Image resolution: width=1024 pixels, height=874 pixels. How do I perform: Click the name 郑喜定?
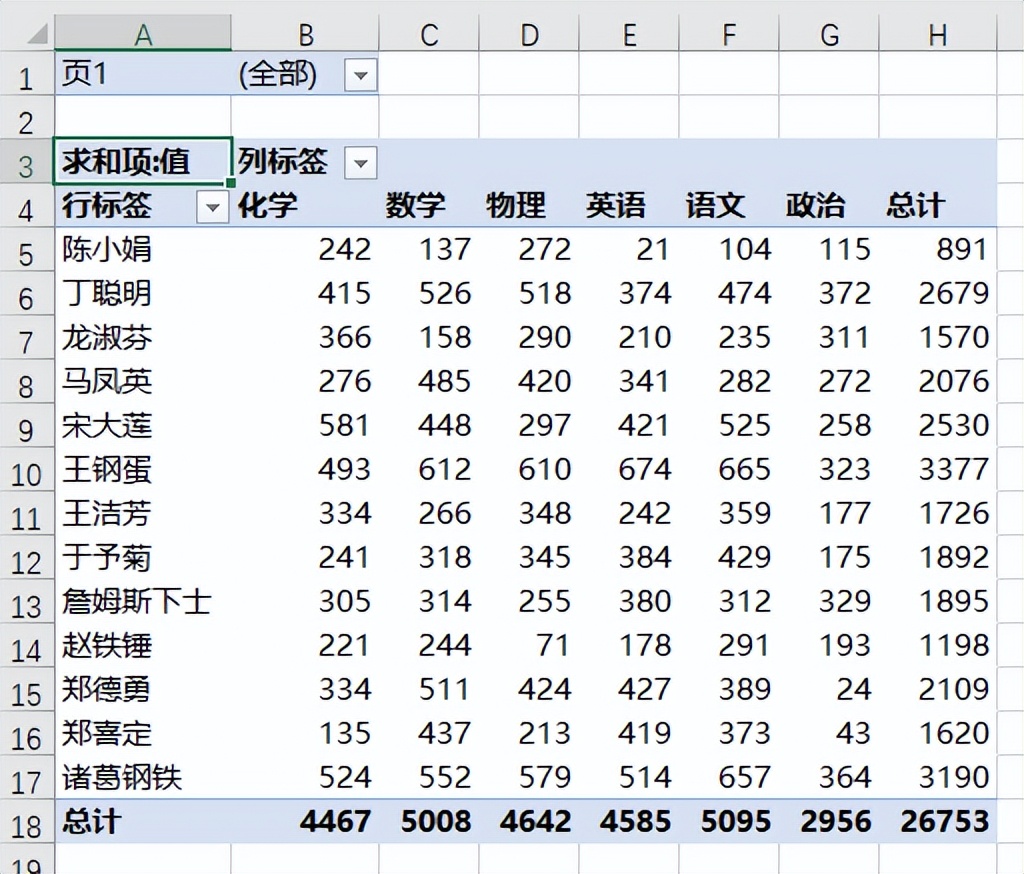click(x=107, y=734)
